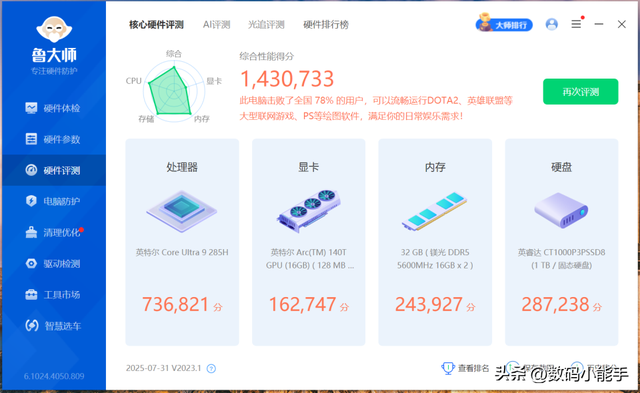Click the user account avatar icon
640x393 pixels.
click(x=551, y=24)
